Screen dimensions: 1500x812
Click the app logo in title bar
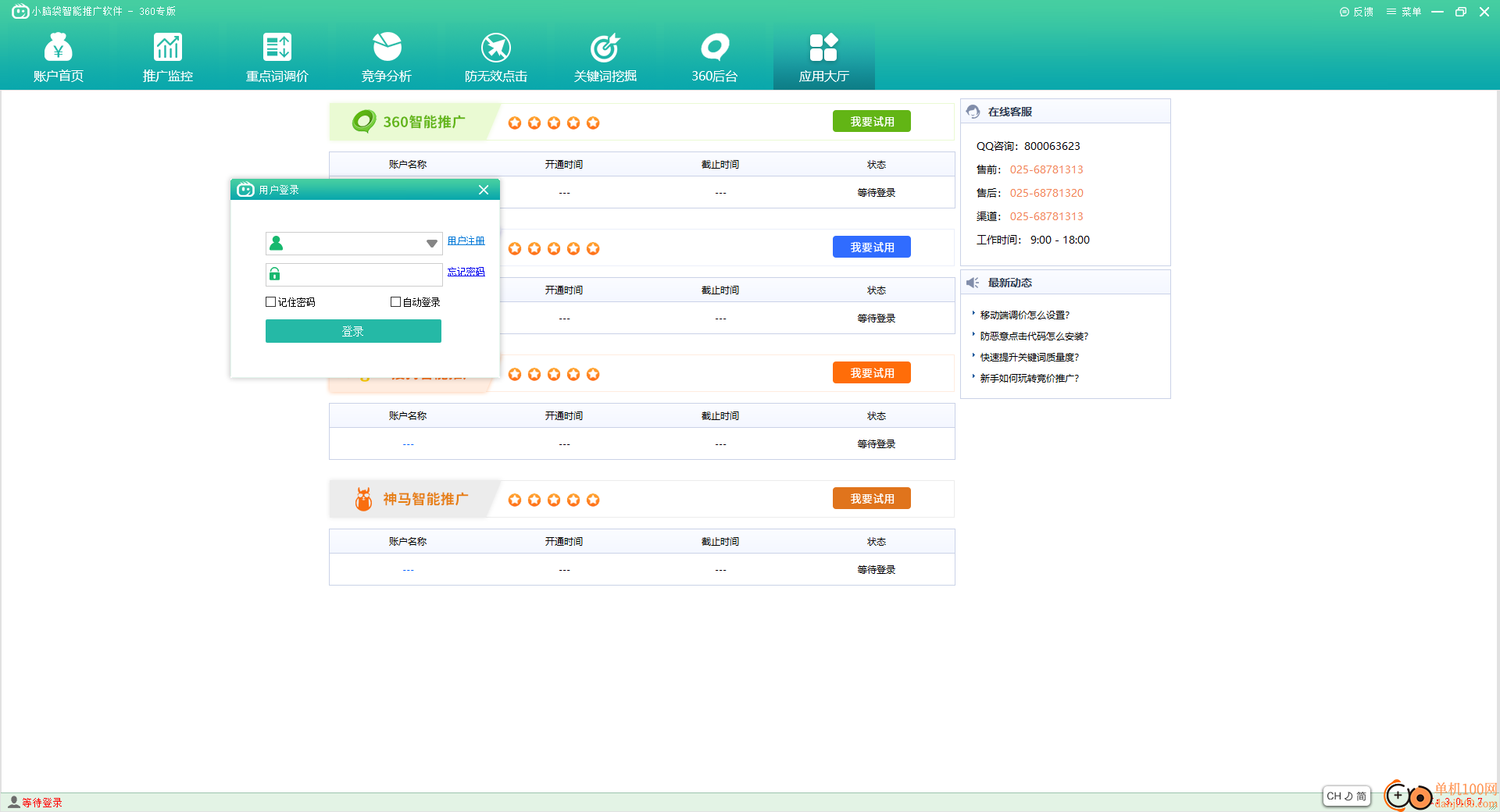[x=20, y=11]
